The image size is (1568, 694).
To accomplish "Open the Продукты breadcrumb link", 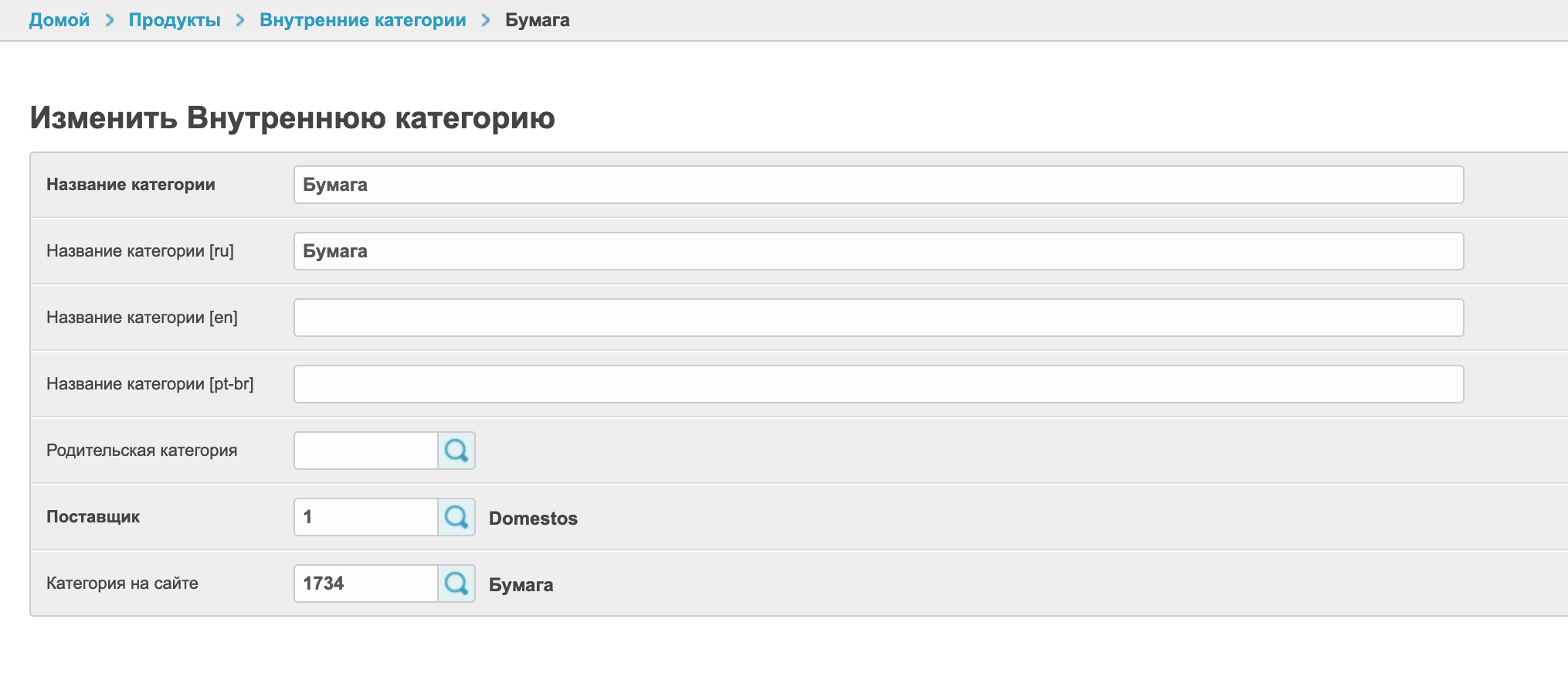I will (175, 20).
